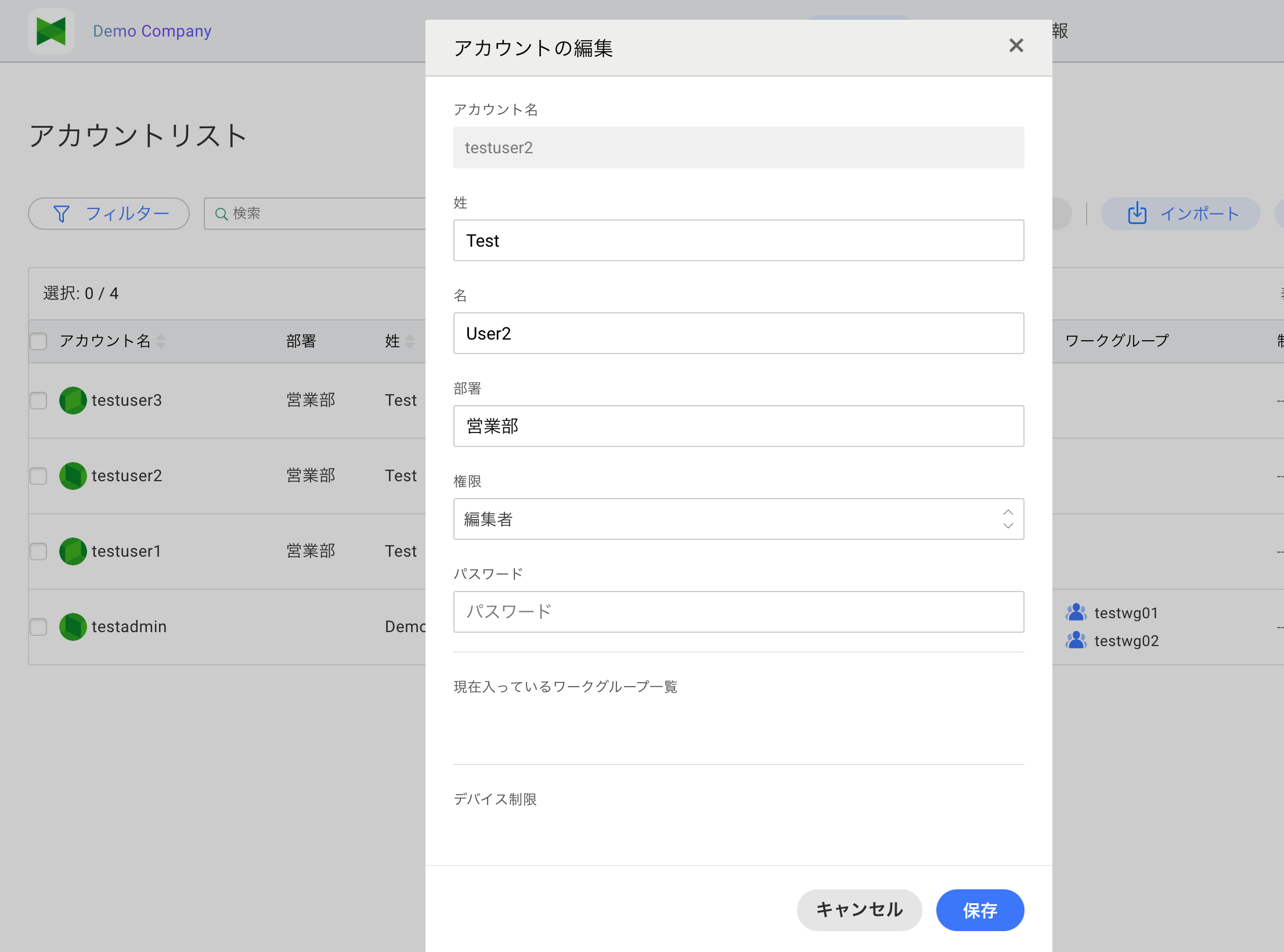Click 営業部 in testuser1 row
Viewport: 1284px width, 952px height.
point(311,551)
